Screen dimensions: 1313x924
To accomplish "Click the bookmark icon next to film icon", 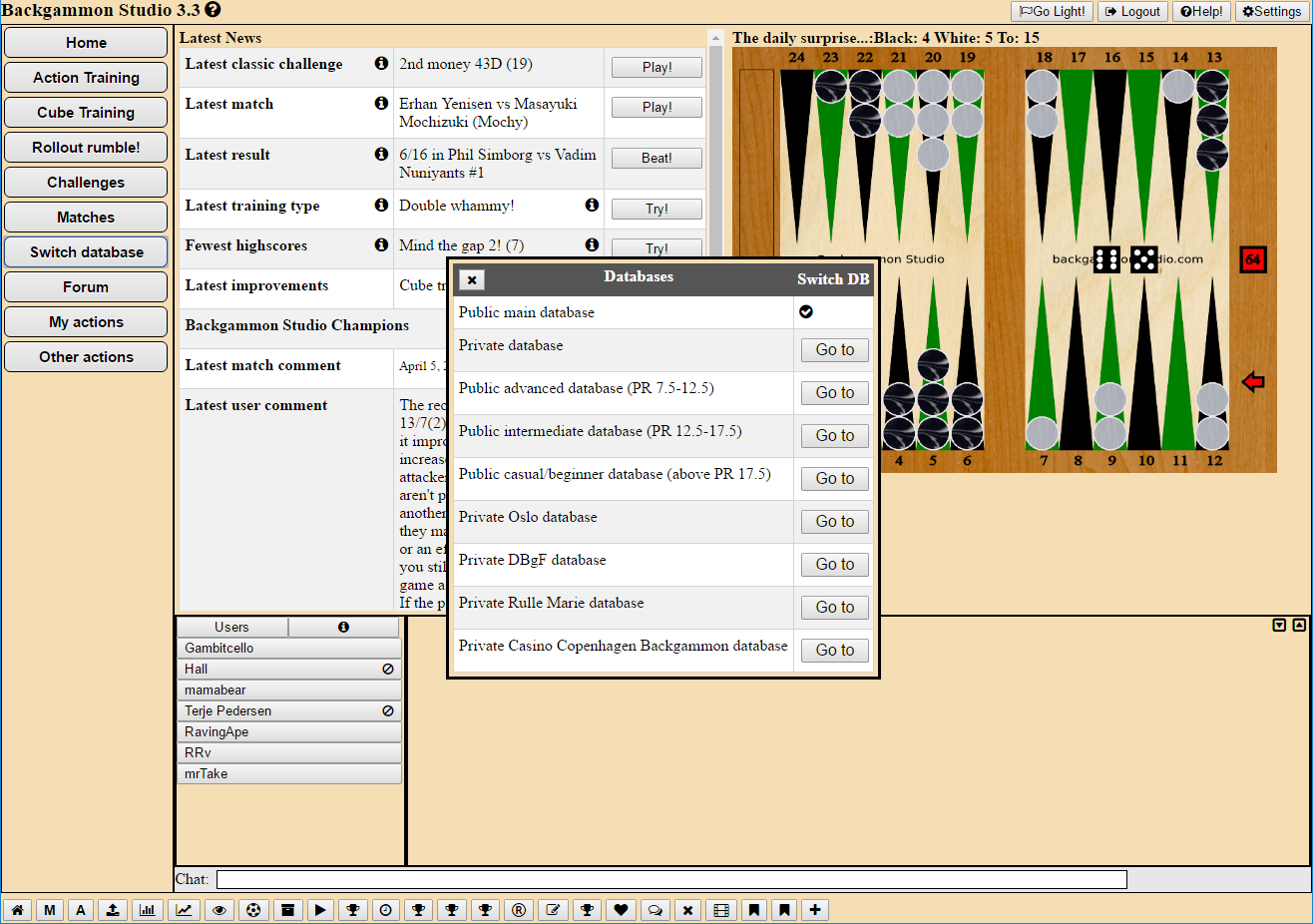I will click(x=754, y=910).
